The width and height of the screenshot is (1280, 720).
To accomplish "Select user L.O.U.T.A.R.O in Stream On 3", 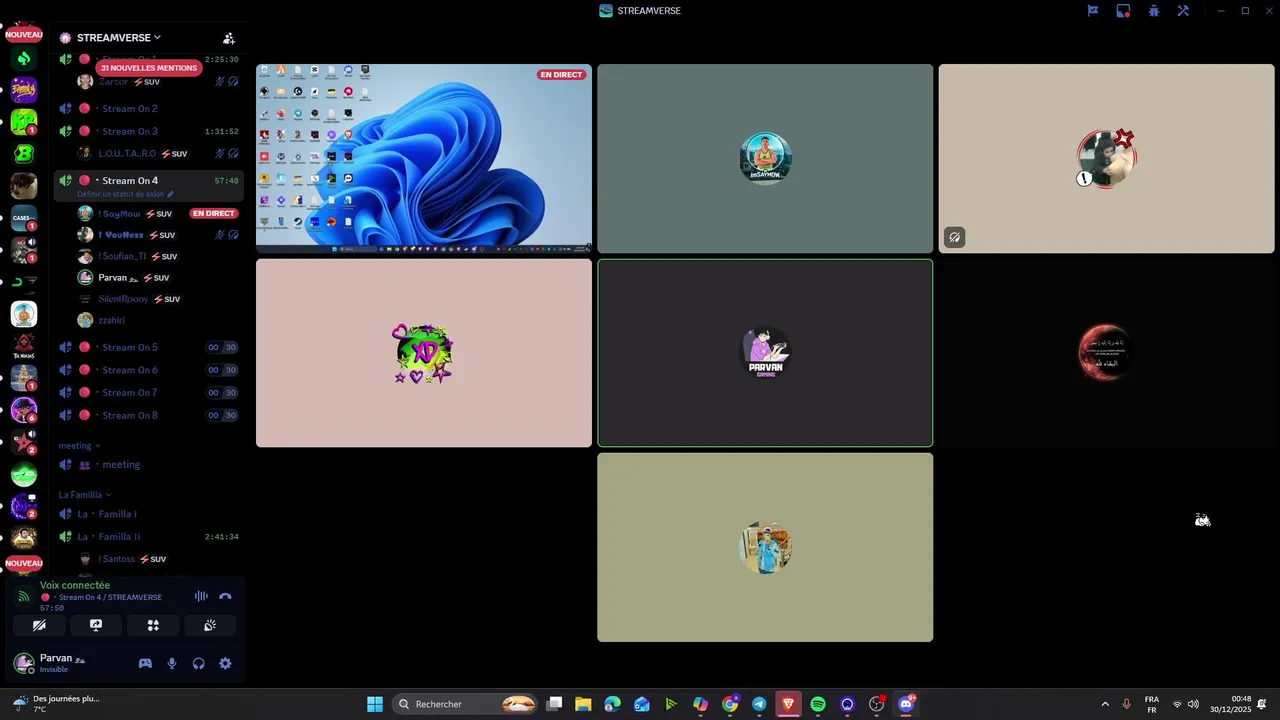I will pos(127,154).
